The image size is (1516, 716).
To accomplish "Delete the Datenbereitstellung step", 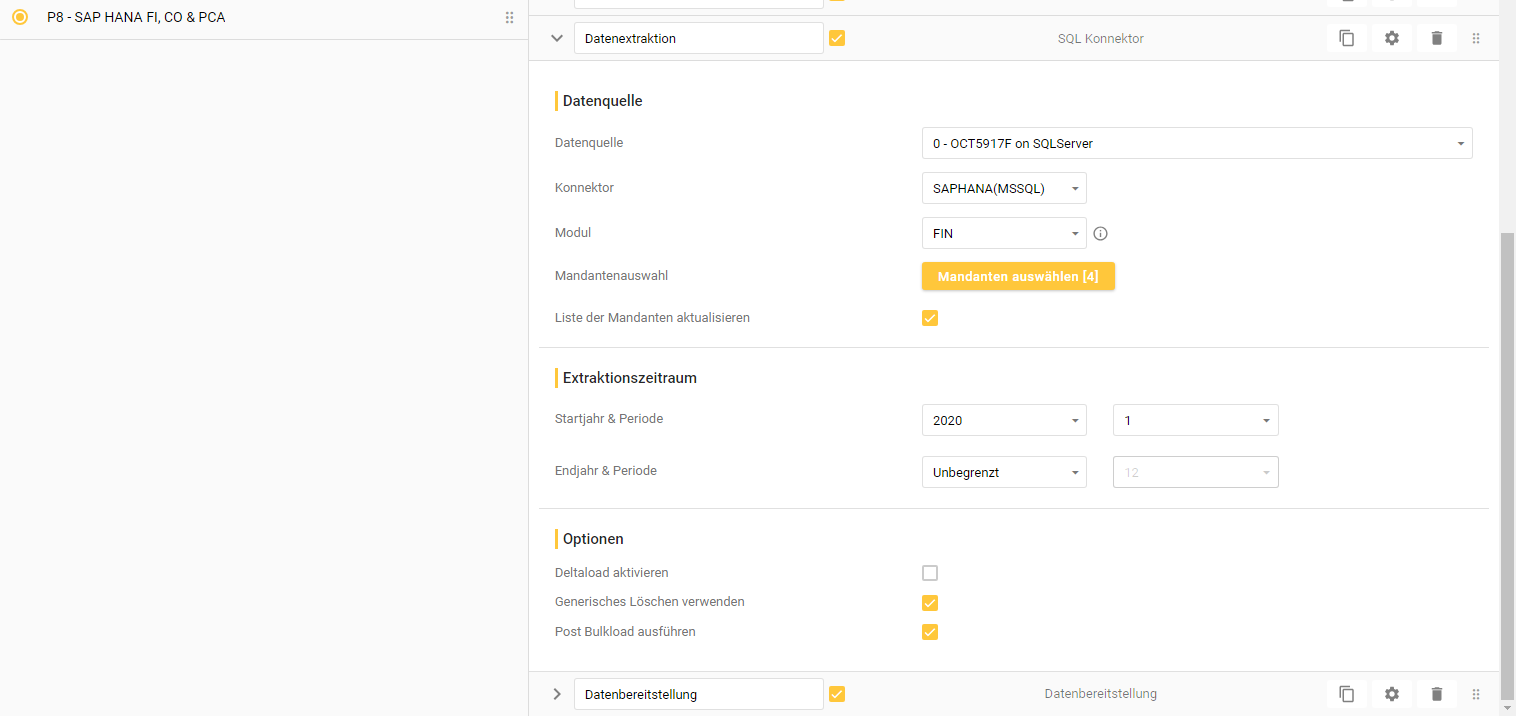I will [x=1436, y=694].
